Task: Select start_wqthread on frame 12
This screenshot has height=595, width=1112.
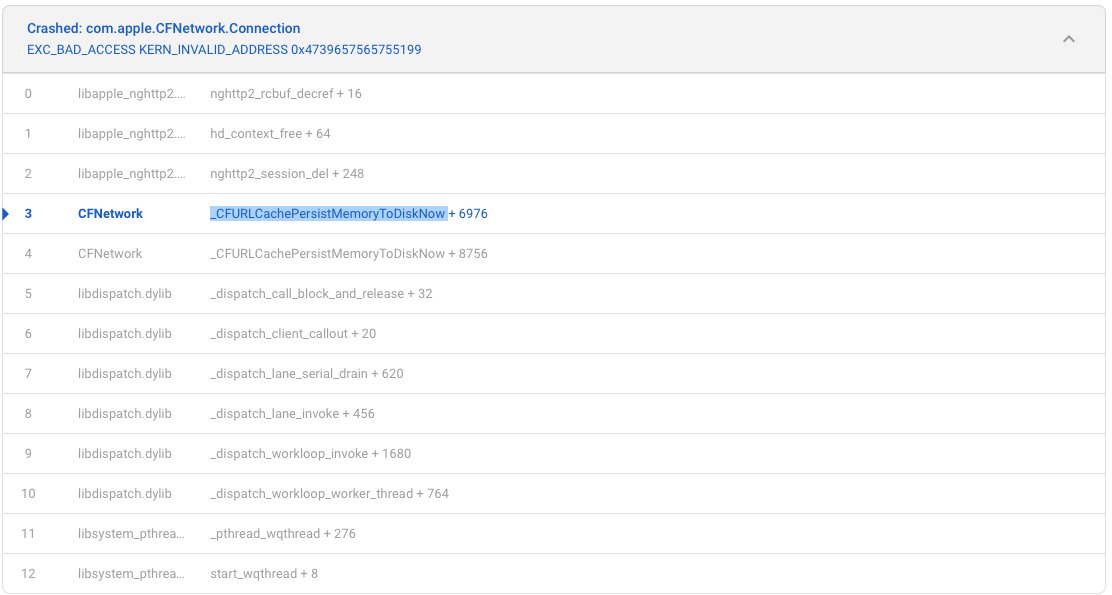Action: (x=264, y=573)
